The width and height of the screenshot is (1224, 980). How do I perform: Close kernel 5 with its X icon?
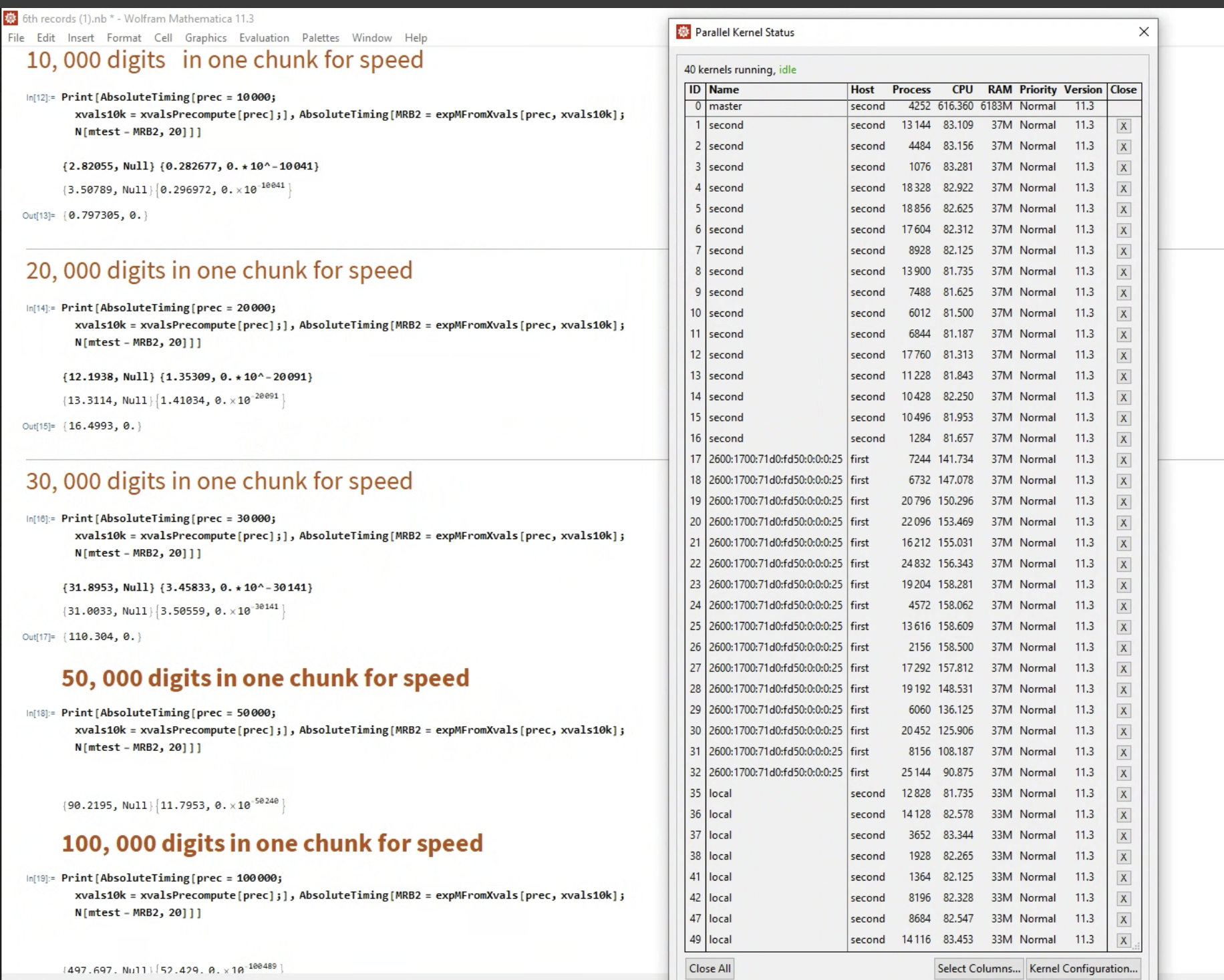pyautogui.click(x=1123, y=210)
